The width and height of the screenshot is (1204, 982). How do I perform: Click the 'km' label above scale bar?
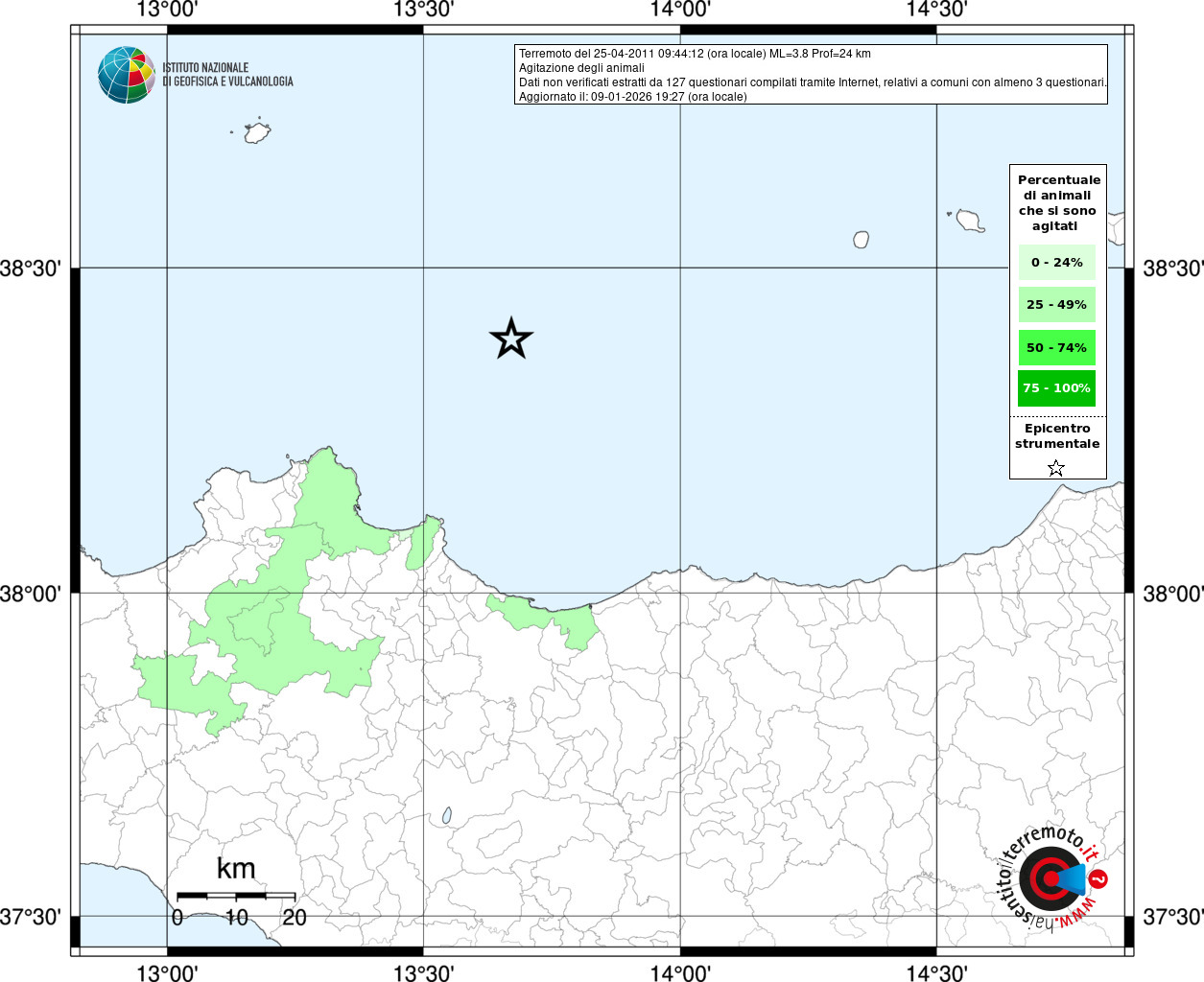tap(236, 869)
